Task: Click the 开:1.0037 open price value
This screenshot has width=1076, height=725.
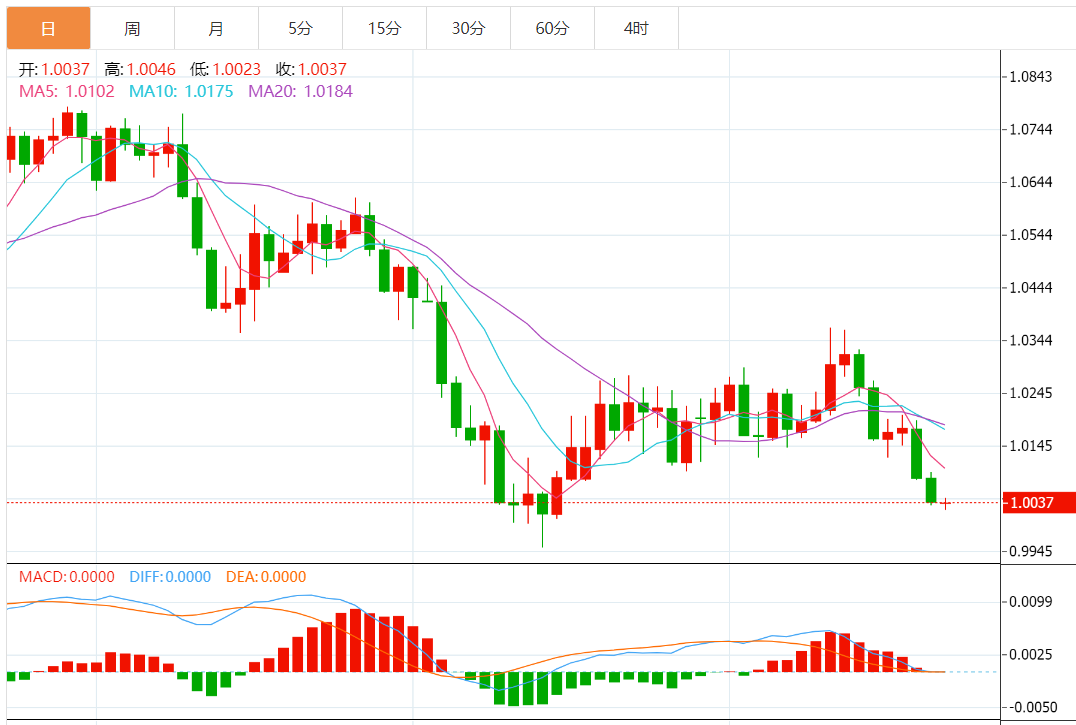Action: 54,69
